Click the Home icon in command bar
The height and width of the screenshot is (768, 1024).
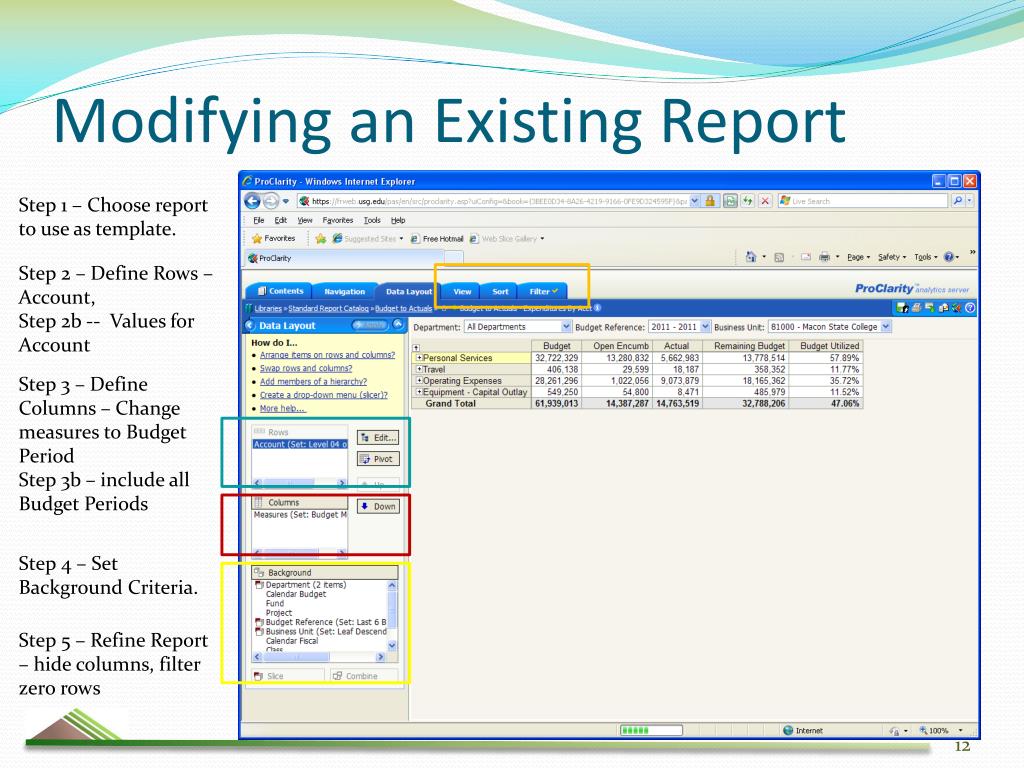click(751, 257)
